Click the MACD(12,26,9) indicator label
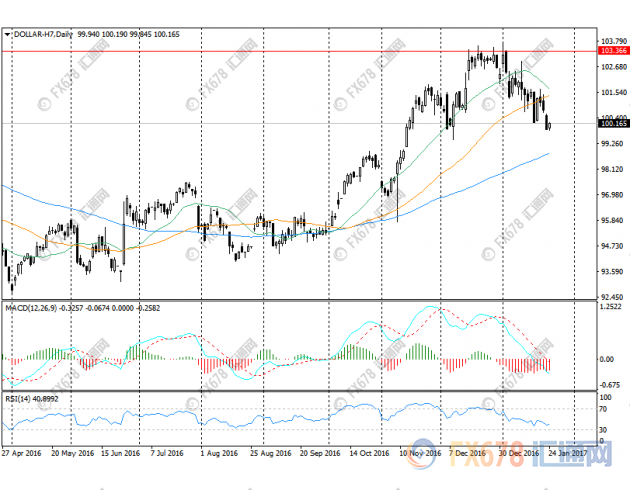 point(31,309)
